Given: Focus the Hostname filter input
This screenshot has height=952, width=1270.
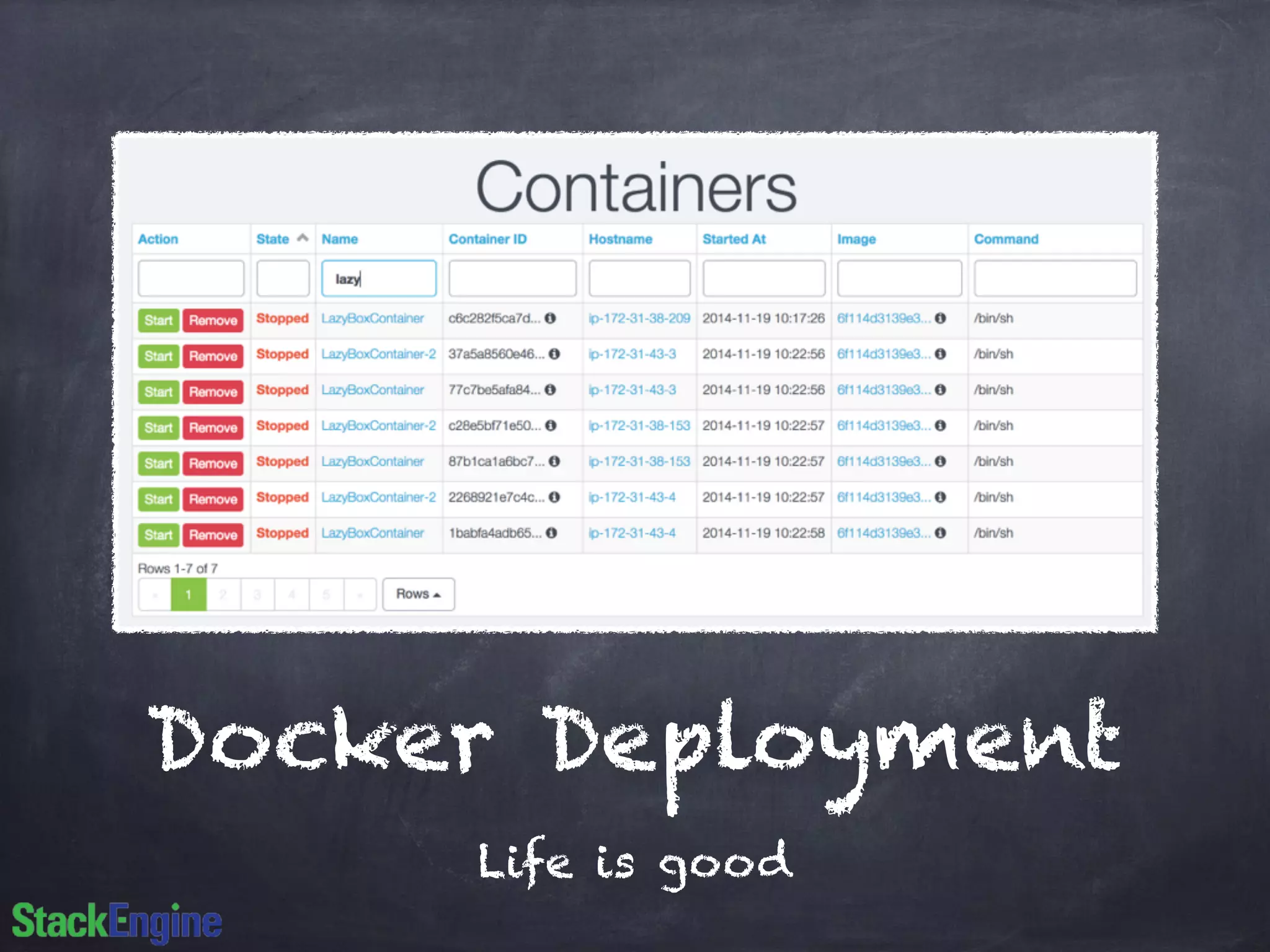Looking at the screenshot, I should 639,278.
